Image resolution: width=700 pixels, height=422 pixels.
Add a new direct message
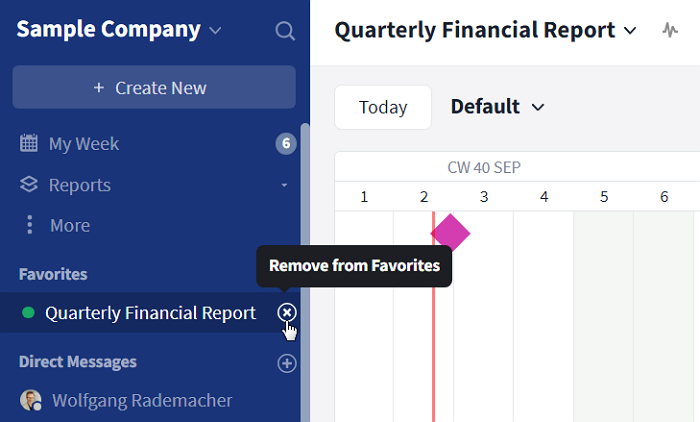click(x=287, y=363)
